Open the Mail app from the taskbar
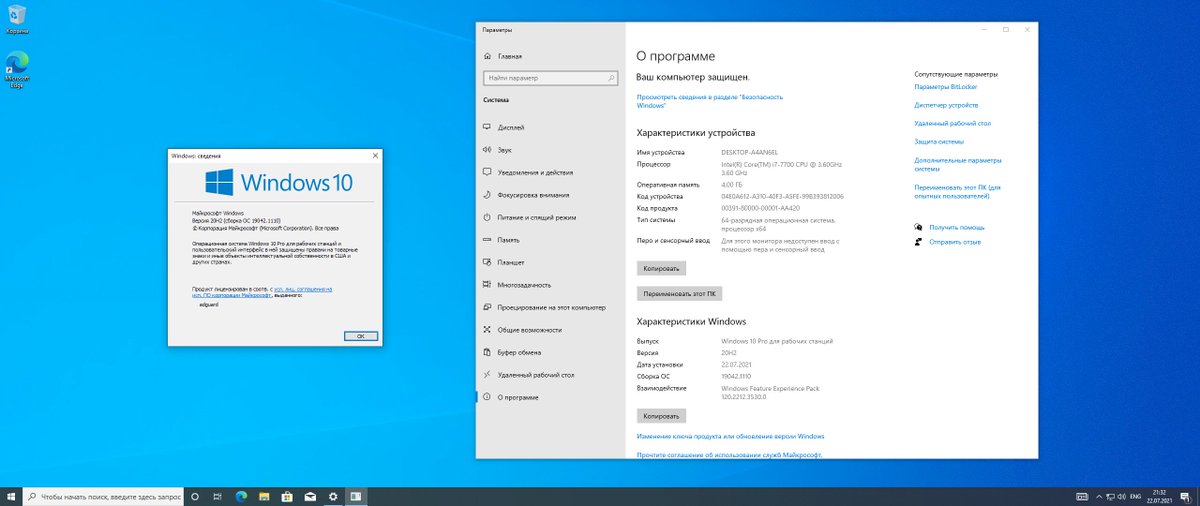Viewport: 1200px width, 506px height. 310,496
